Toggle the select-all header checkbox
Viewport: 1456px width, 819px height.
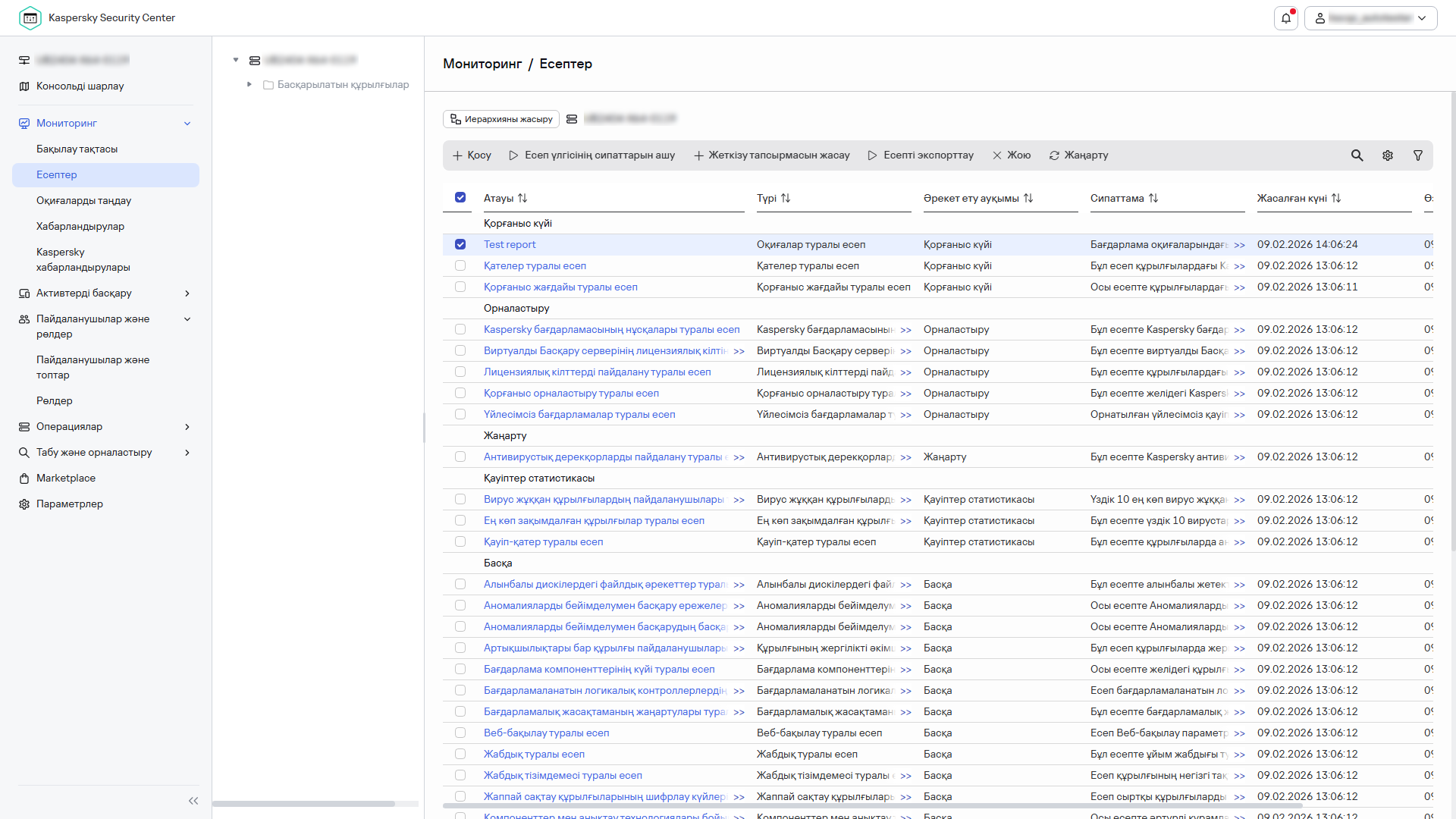coord(460,197)
